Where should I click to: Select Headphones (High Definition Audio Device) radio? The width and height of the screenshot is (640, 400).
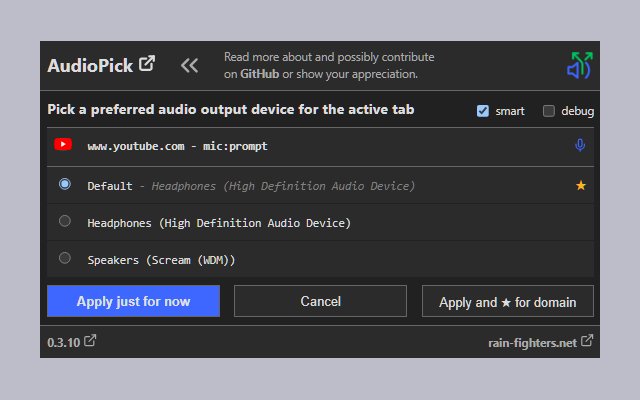tap(65, 221)
